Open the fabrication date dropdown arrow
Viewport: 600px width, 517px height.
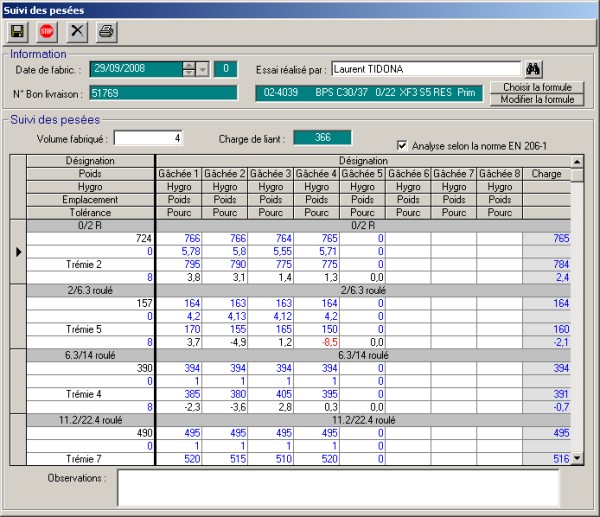click(x=203, y=69)
